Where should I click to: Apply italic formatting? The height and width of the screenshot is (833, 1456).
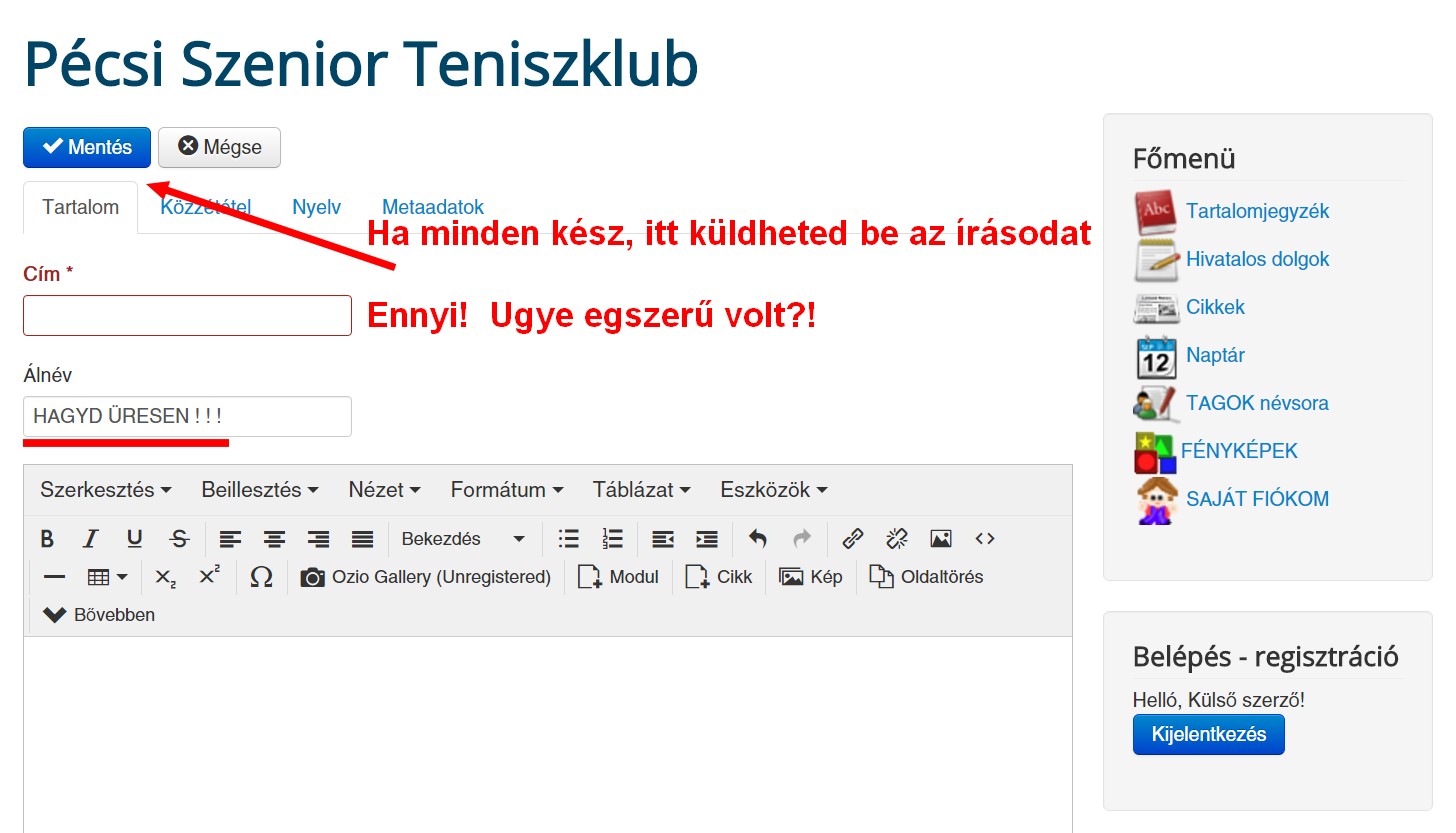click(x=90, y=539)
